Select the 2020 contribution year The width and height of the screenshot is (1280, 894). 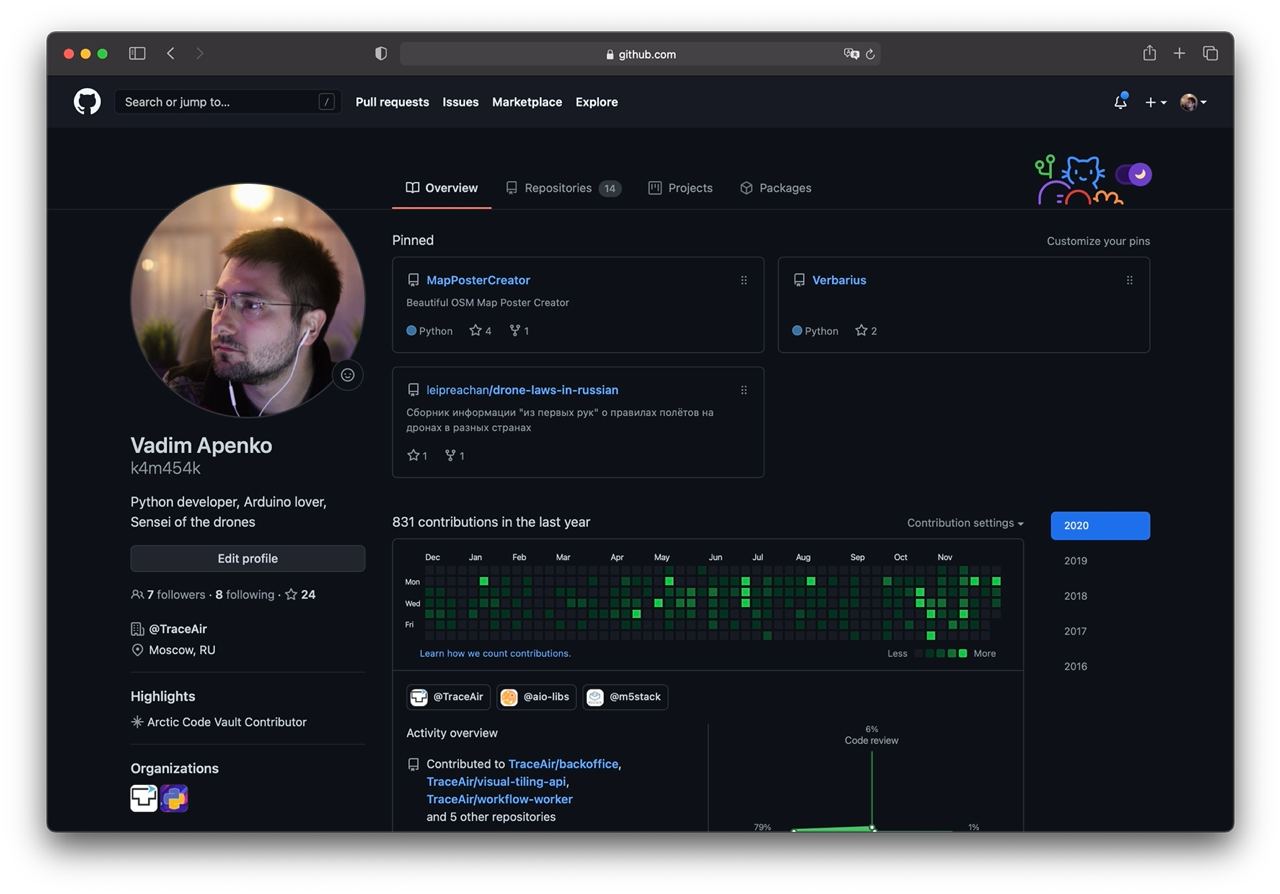[x=1100, y=526]
